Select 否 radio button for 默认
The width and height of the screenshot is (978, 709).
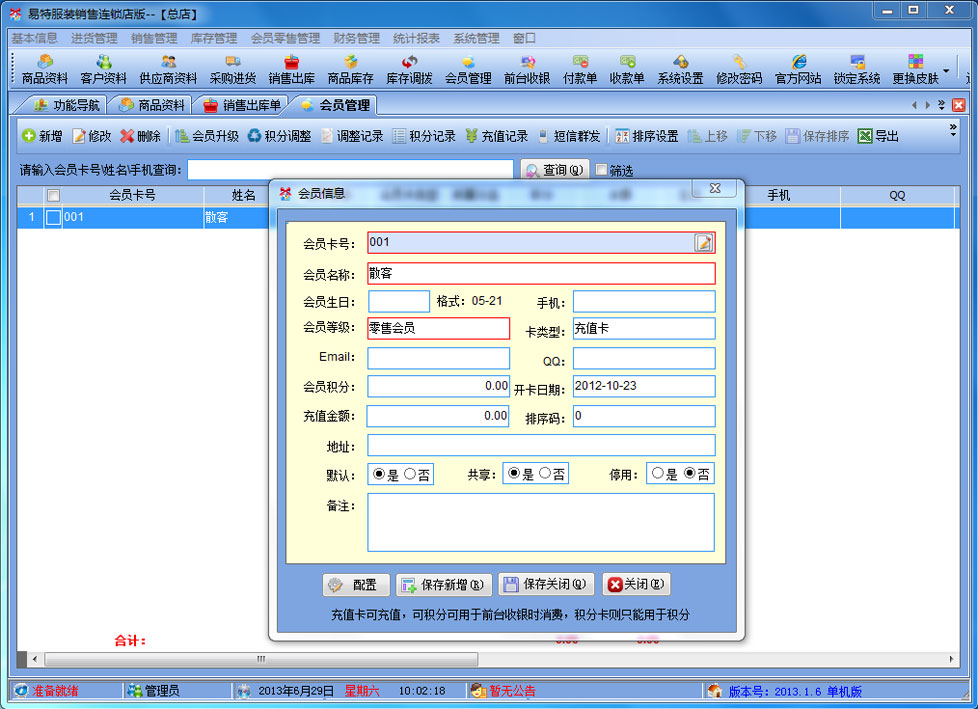tap(410, 474)
